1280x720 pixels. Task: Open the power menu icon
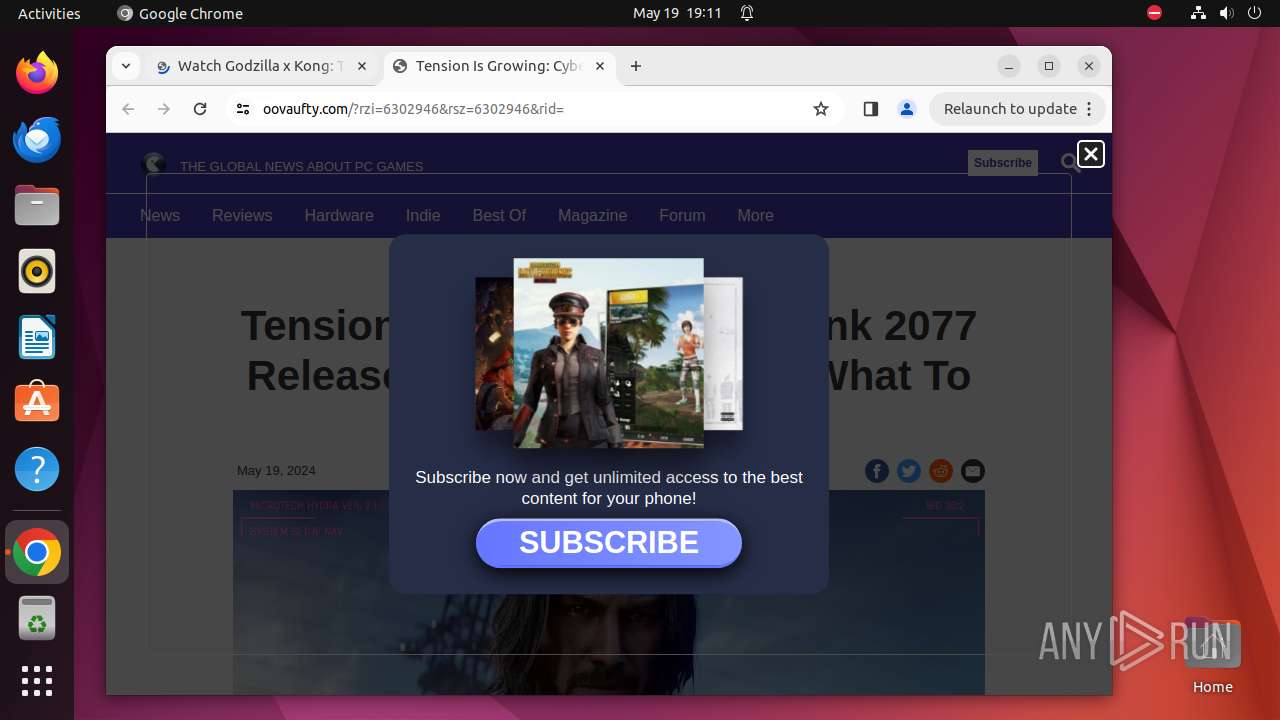(1255, 13)
